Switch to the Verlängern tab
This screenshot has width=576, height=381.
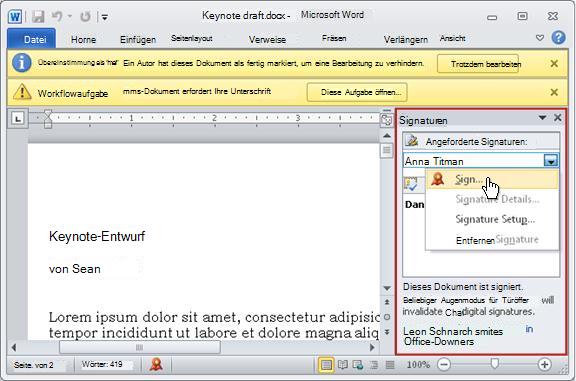tap(406, 39)
